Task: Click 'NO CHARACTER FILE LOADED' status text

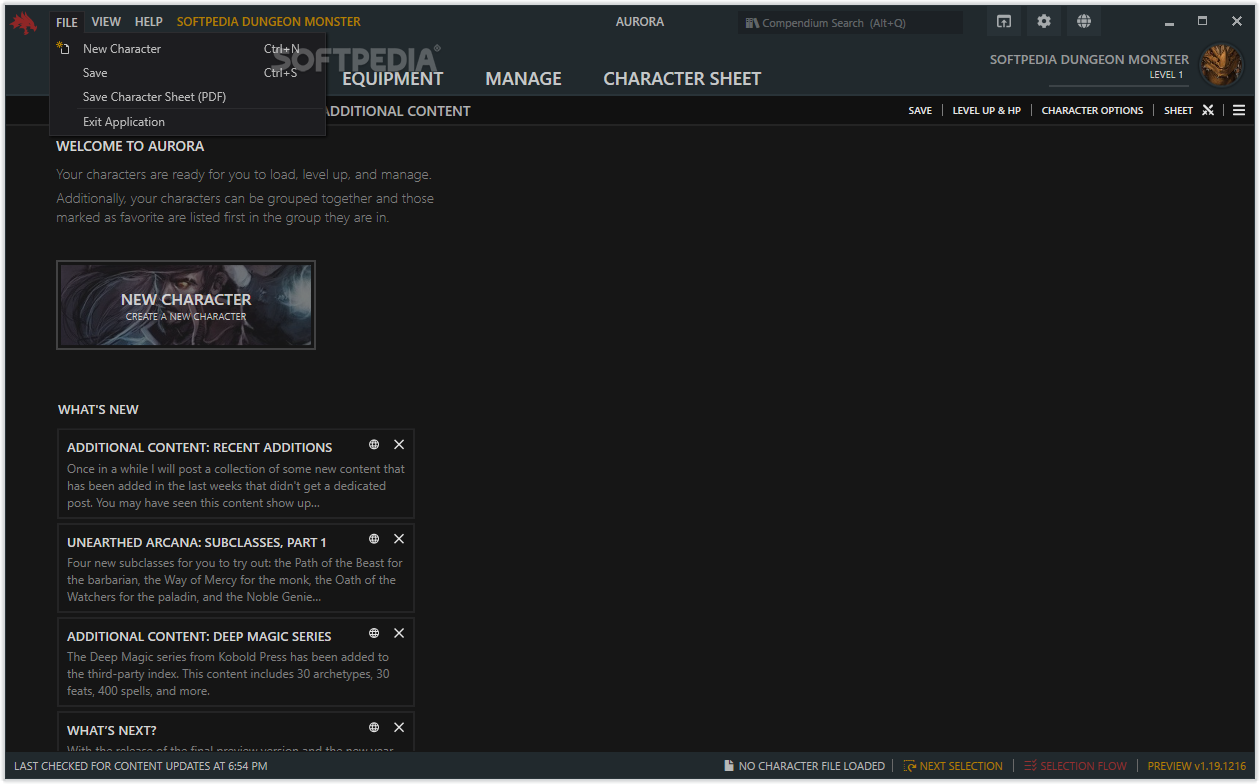Action: point(812,766)
